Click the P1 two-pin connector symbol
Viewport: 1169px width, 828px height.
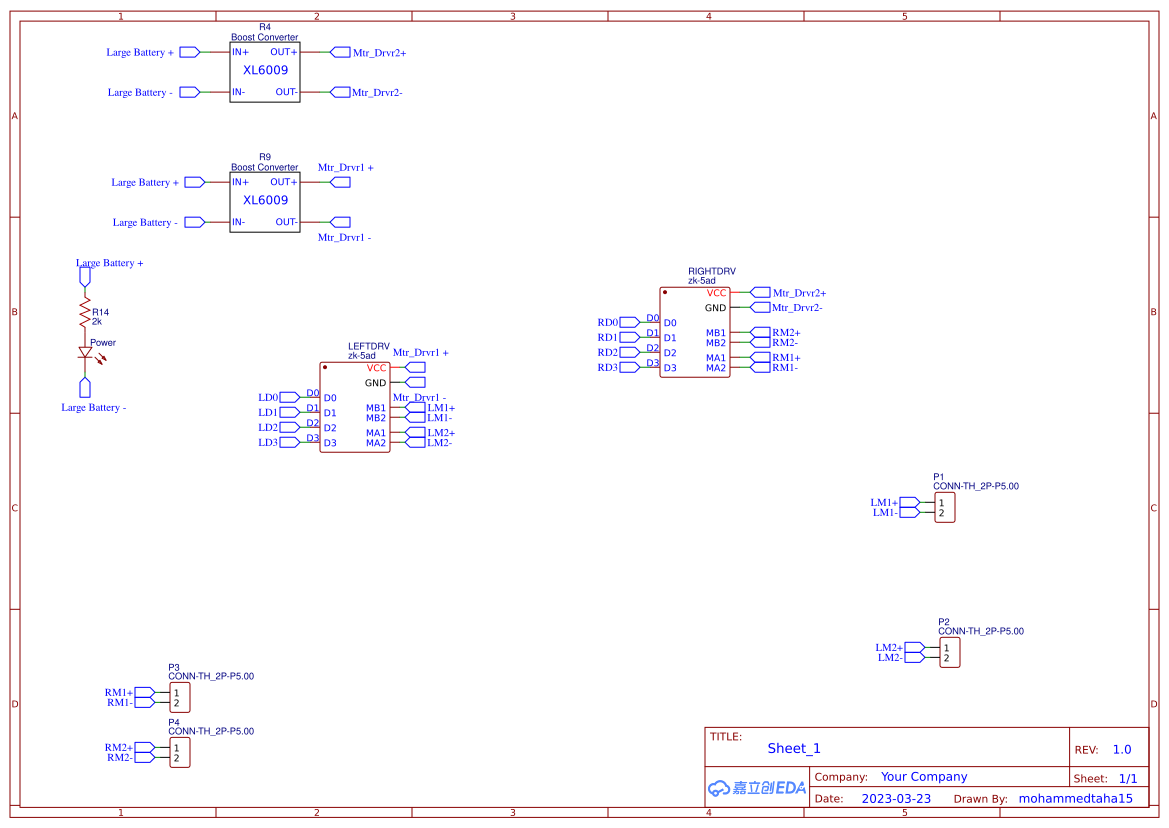(945, 508)
